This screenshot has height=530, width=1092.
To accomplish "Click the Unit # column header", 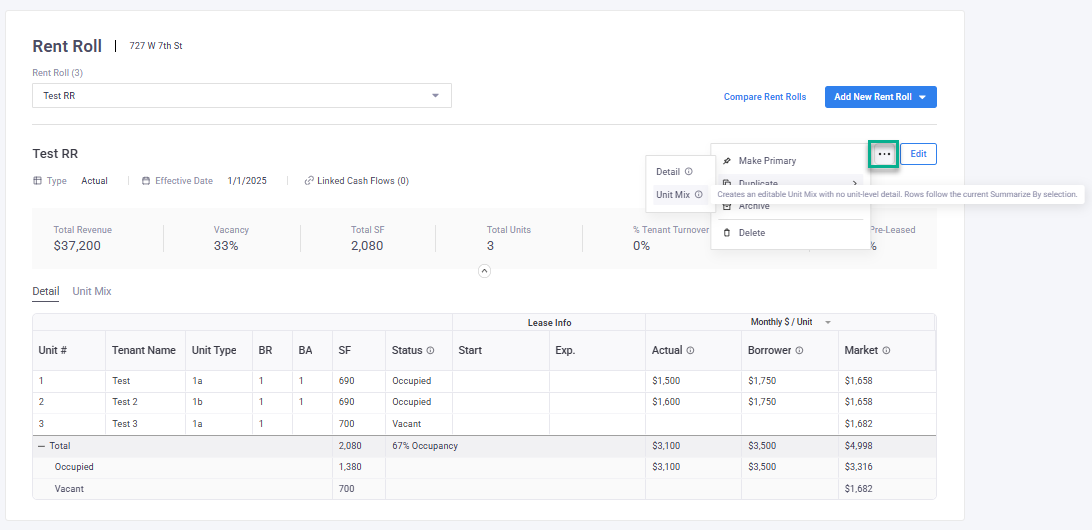I will coord(68,350).
